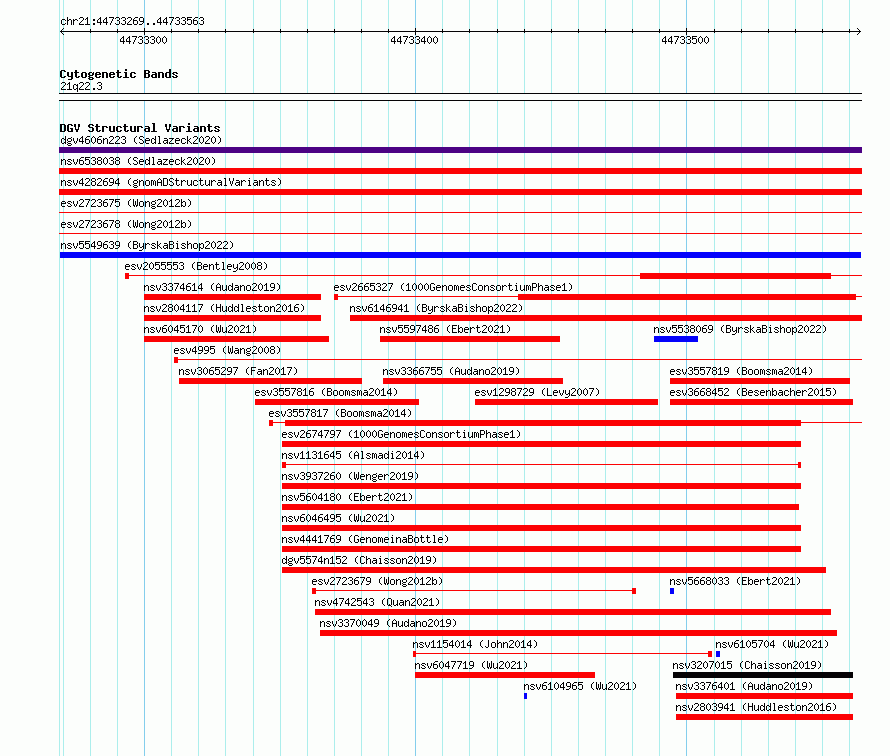Click the purple dgv4606n223 variant bar
The height and width of the screenshot is (756, 890).
click(x=460, y=150)
